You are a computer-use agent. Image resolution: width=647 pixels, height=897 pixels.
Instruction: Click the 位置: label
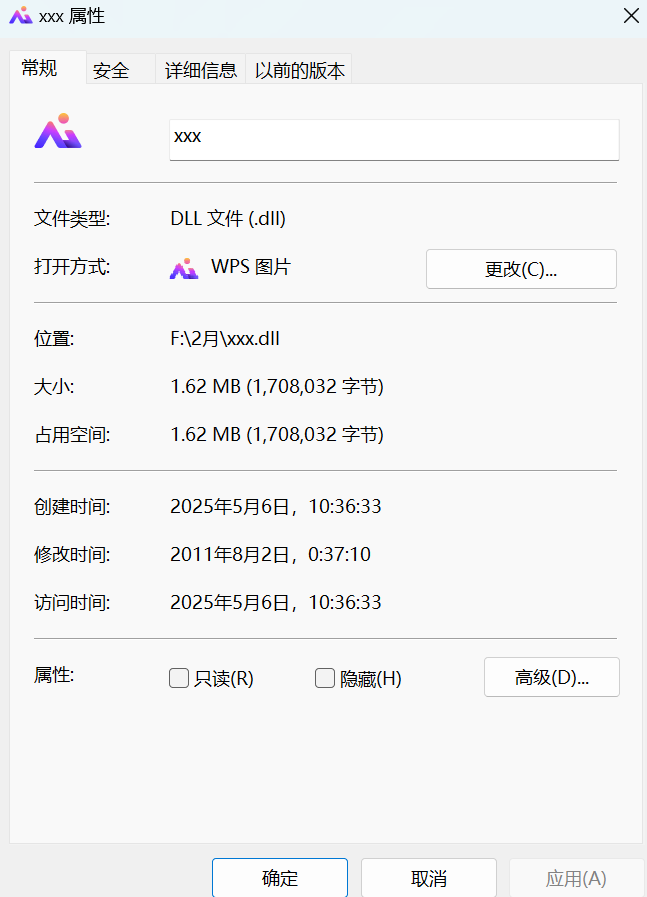pyautogui.click(x=54, y=338)
